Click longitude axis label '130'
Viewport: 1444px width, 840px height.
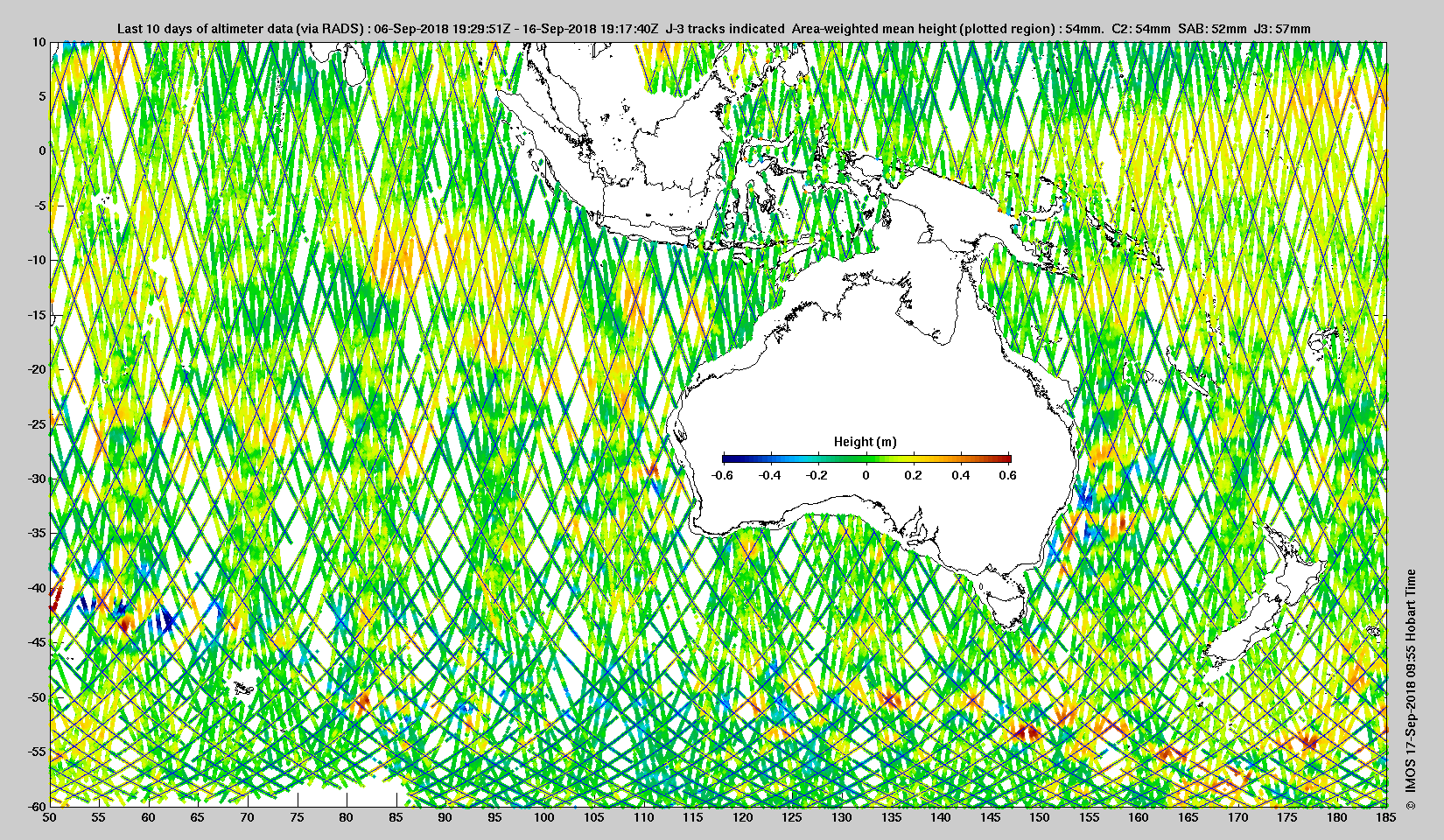pos(842,817)
